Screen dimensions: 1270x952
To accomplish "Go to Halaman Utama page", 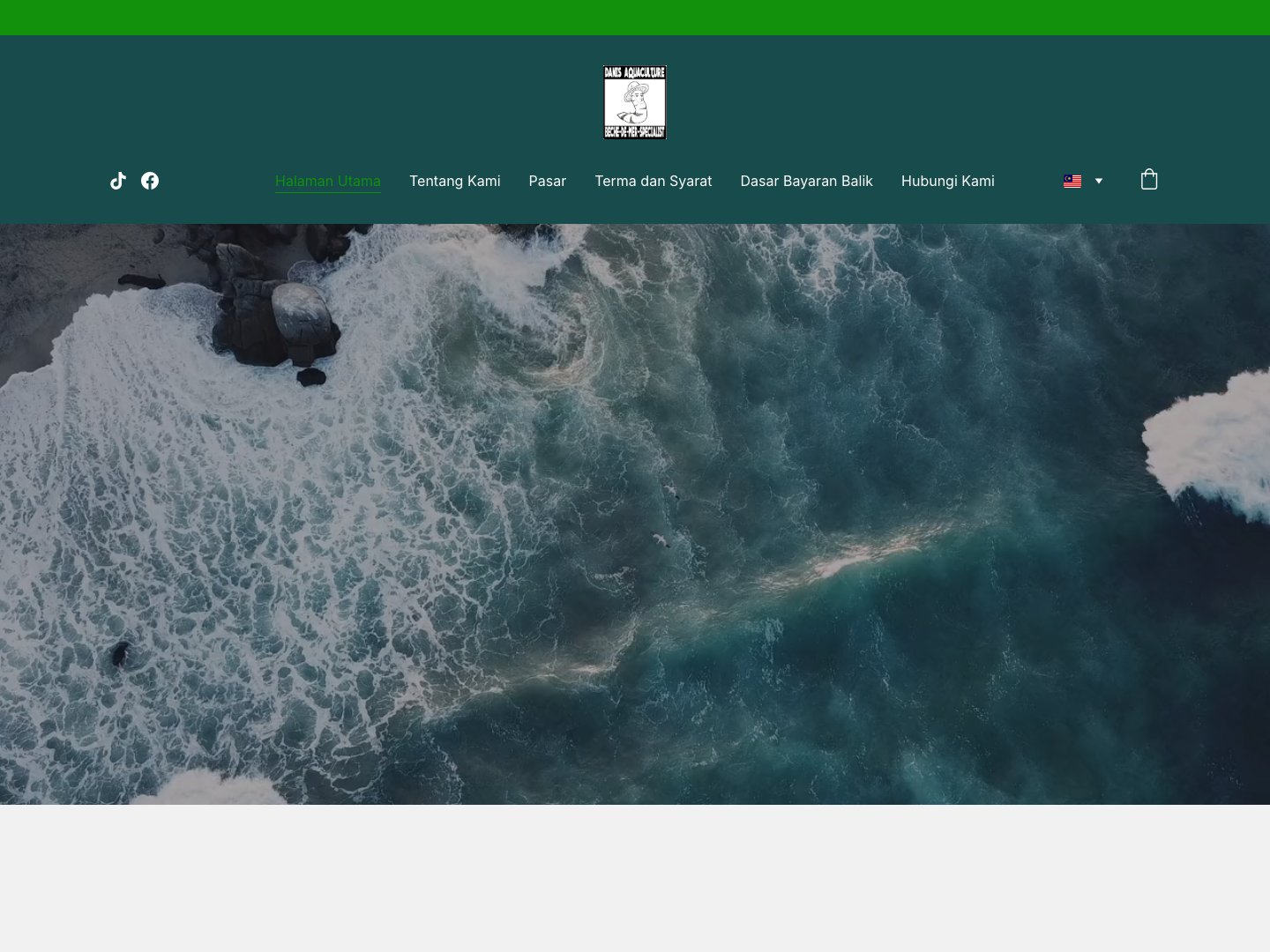I will [x=328, y=181].
